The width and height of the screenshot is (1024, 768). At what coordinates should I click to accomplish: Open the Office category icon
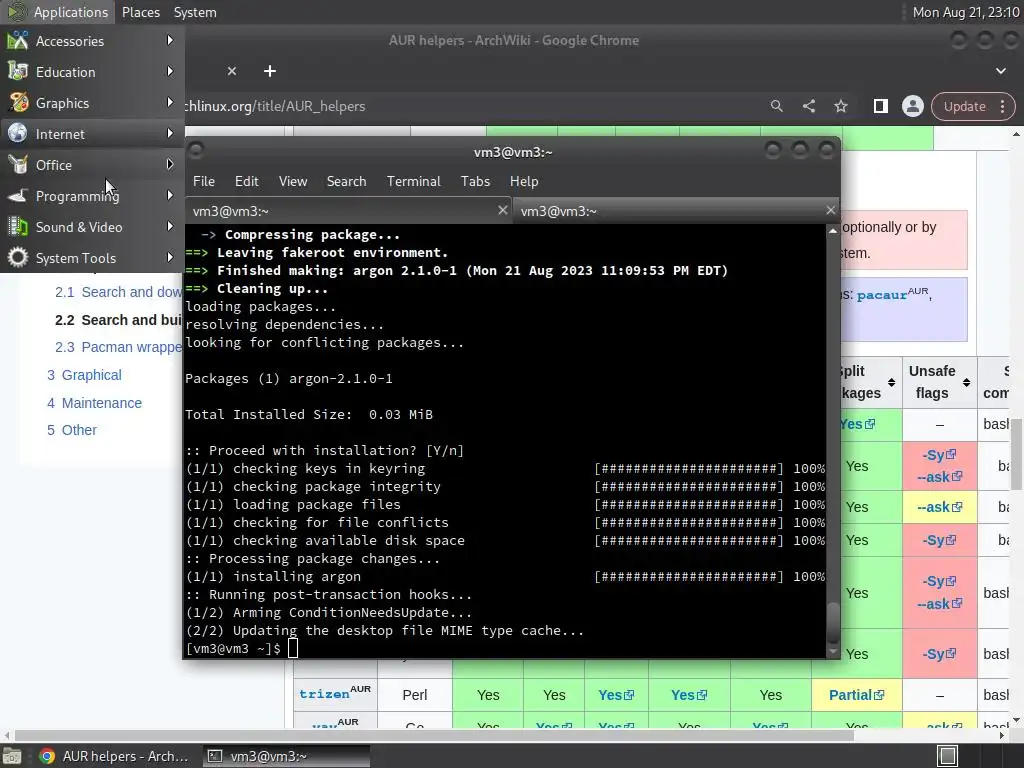(18, 165)
